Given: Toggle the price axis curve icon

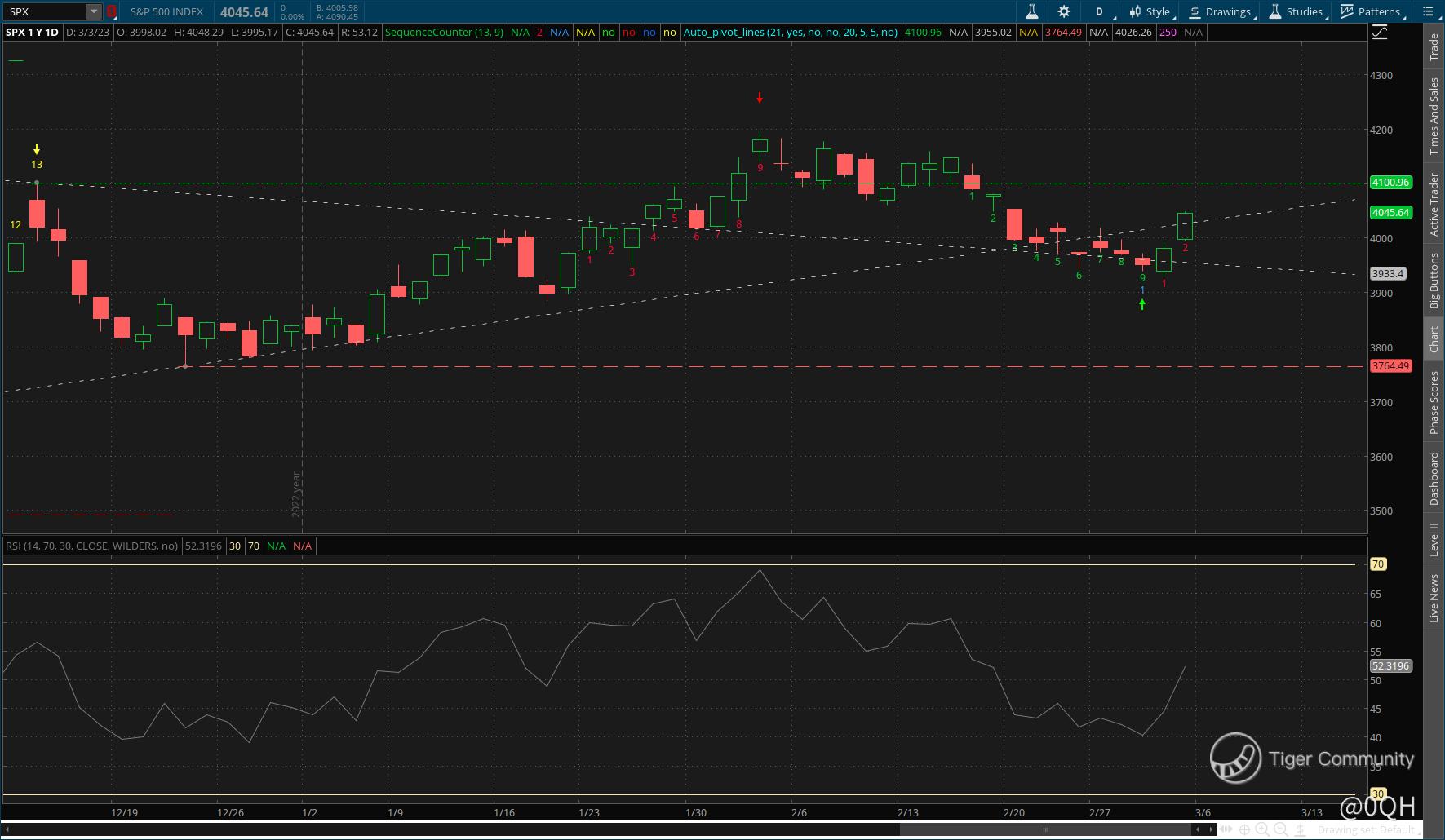Looking at the screenshot, I should click(1380, 33).
